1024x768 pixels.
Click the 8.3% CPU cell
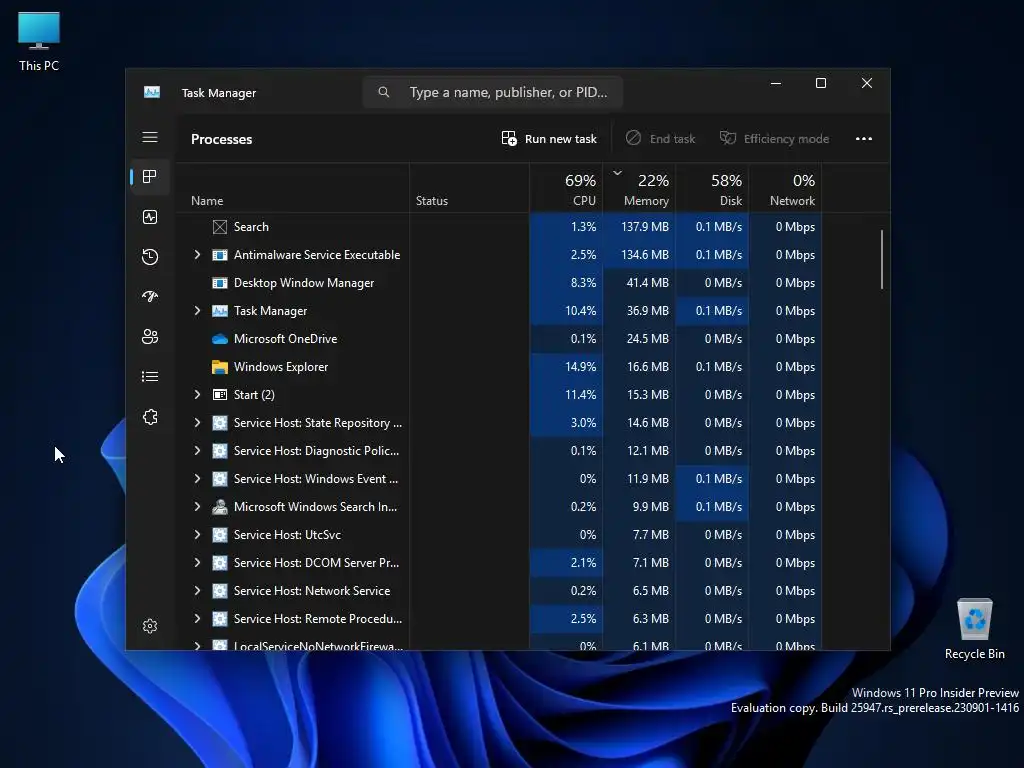(566, 283)
